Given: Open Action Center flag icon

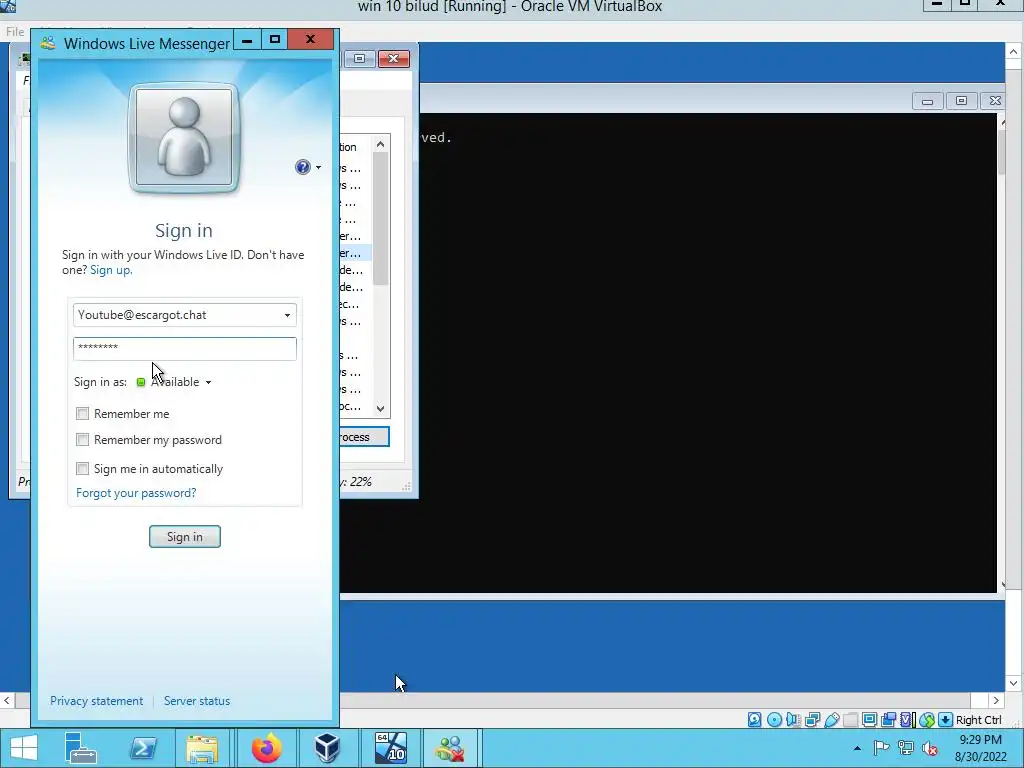Looking at the screenshot, I should [x=881, y=748].
